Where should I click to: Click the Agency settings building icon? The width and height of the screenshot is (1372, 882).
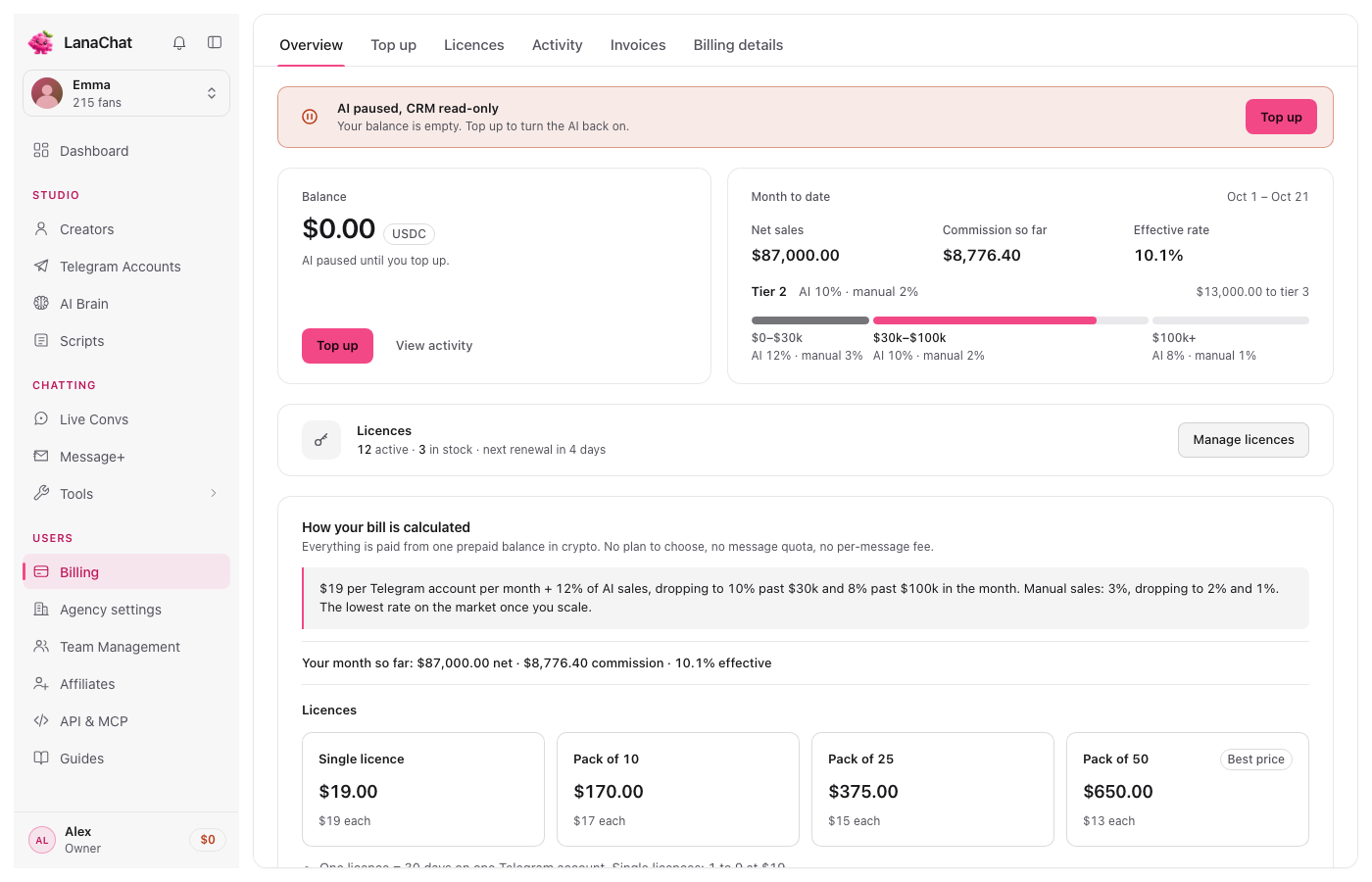[x=41, y=609]
